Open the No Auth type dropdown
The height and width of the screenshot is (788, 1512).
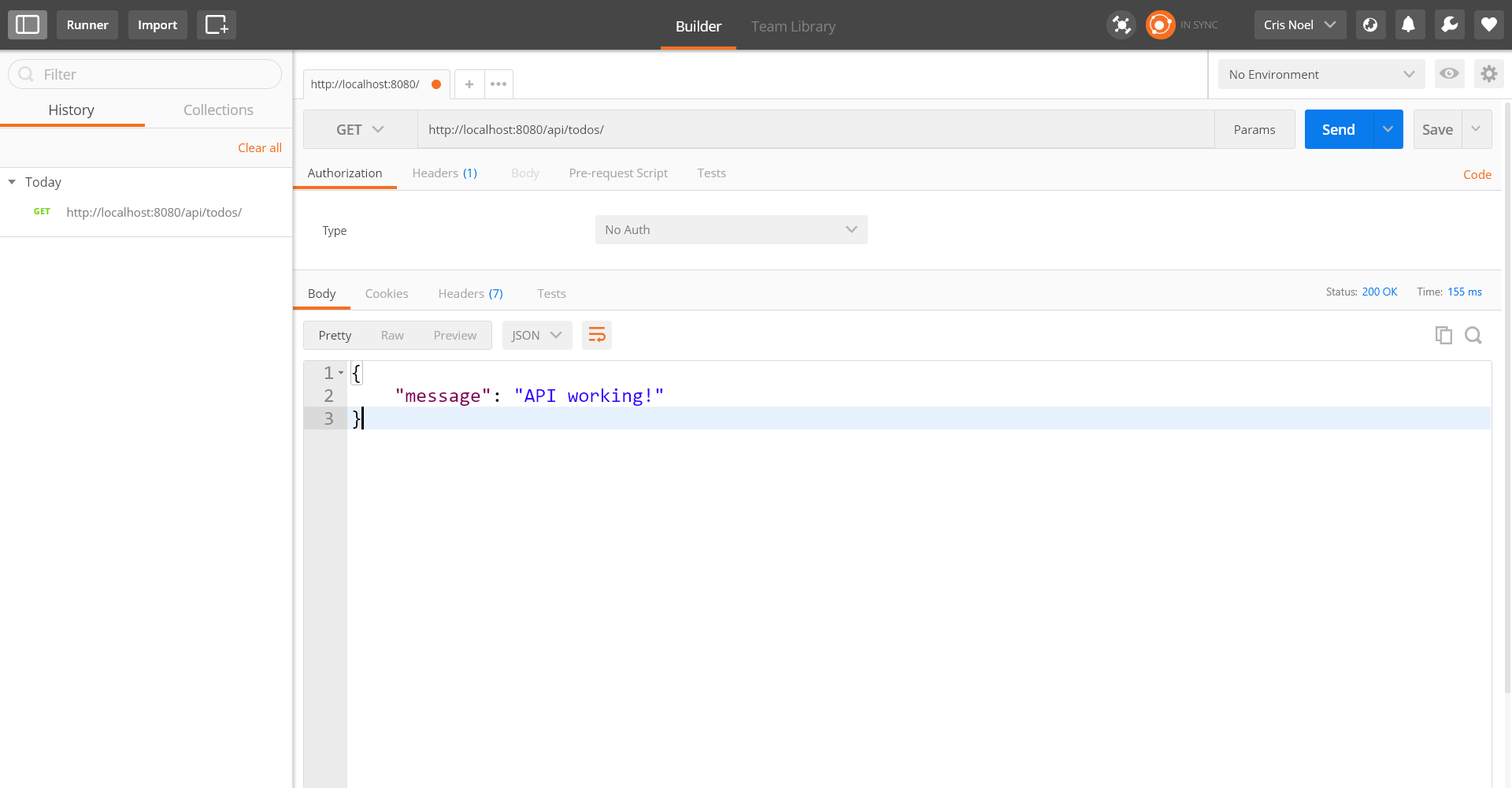pyautogui.click(x=732, y=230)
